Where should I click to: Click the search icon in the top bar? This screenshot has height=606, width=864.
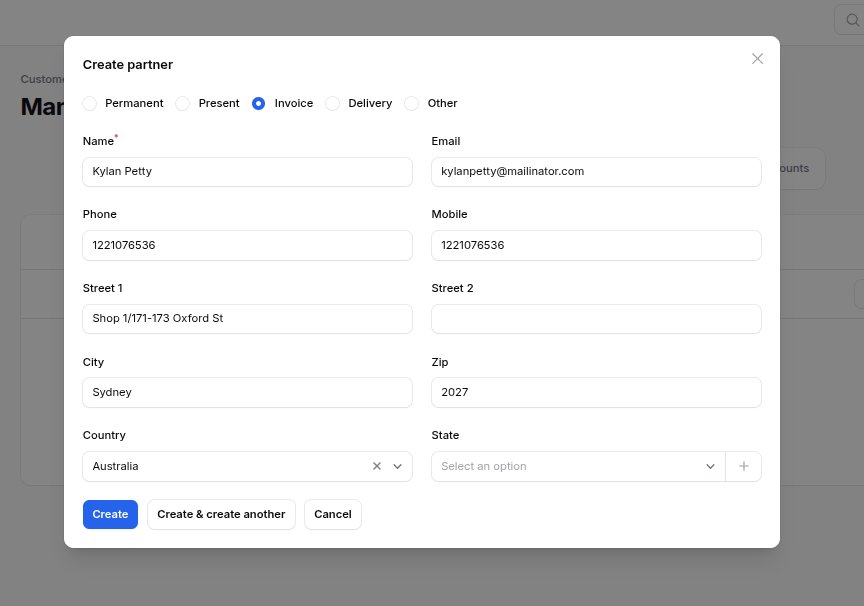pos(852,19)
